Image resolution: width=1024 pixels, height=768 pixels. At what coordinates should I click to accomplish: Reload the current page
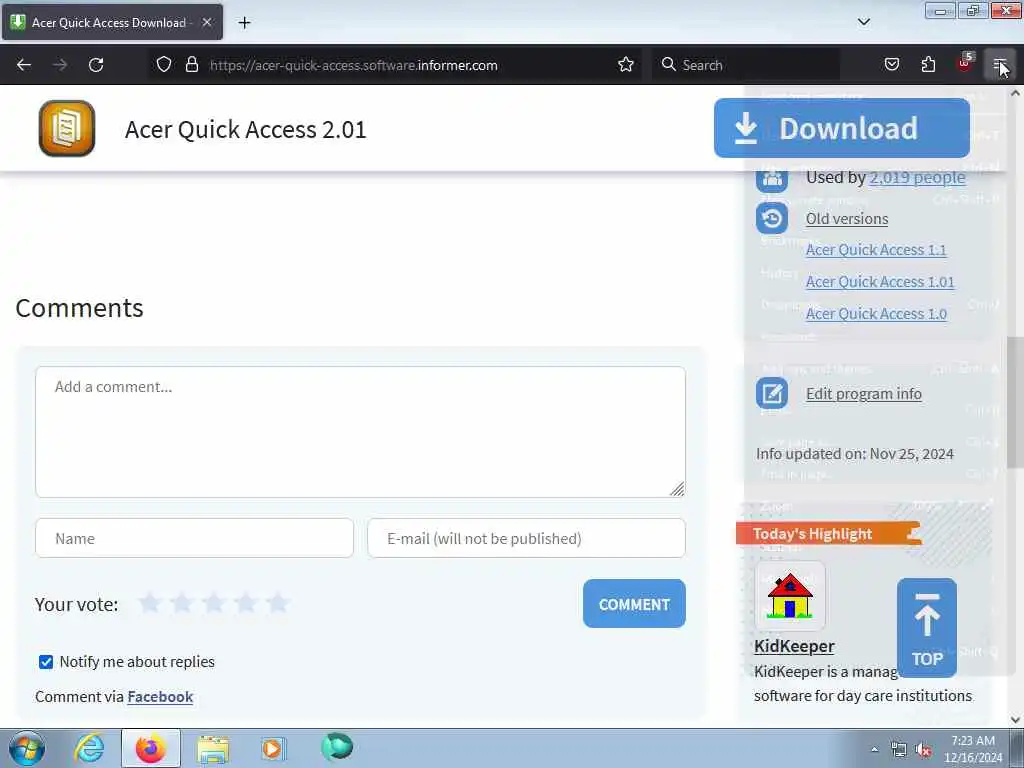[96, 65]
